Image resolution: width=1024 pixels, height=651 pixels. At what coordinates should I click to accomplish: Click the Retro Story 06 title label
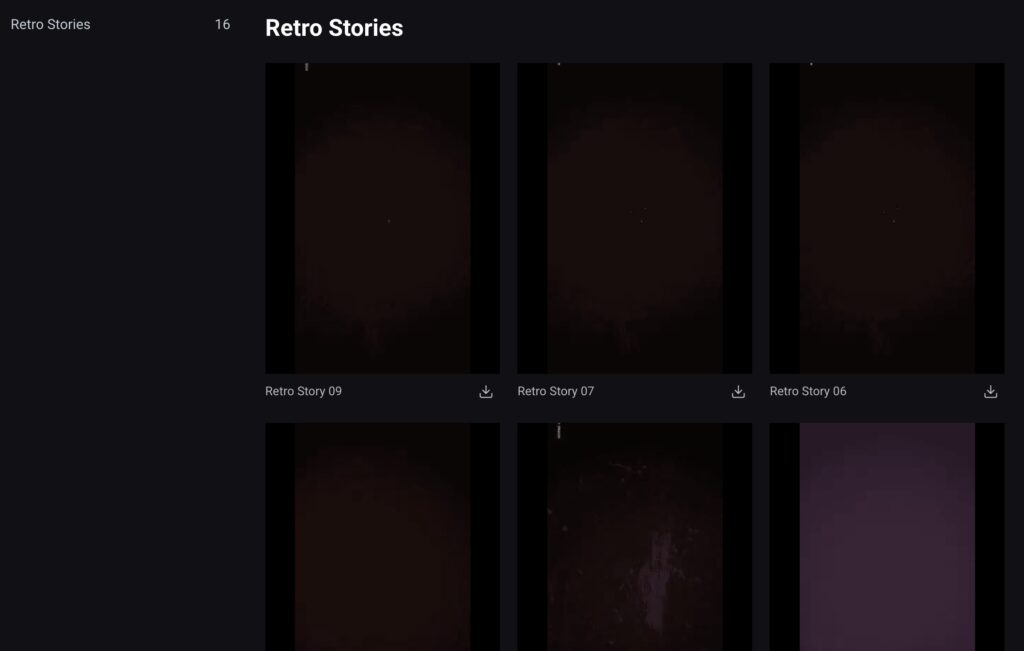[807, 391]
